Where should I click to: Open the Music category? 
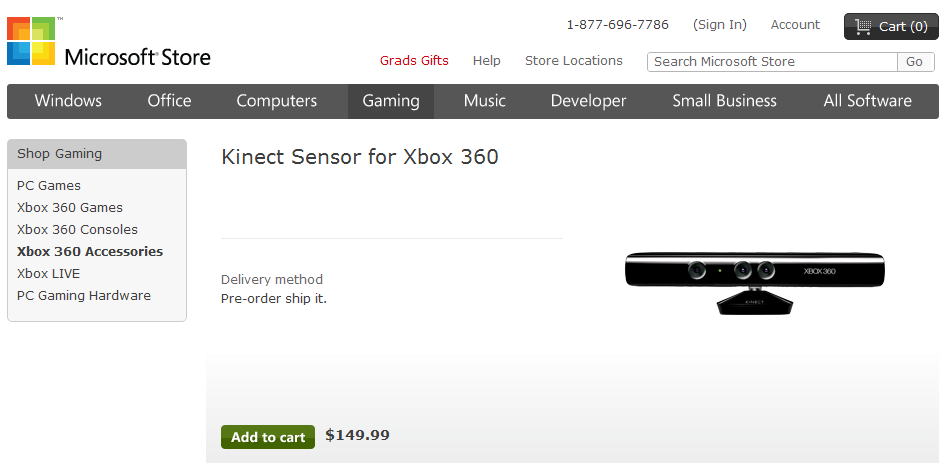484,101
